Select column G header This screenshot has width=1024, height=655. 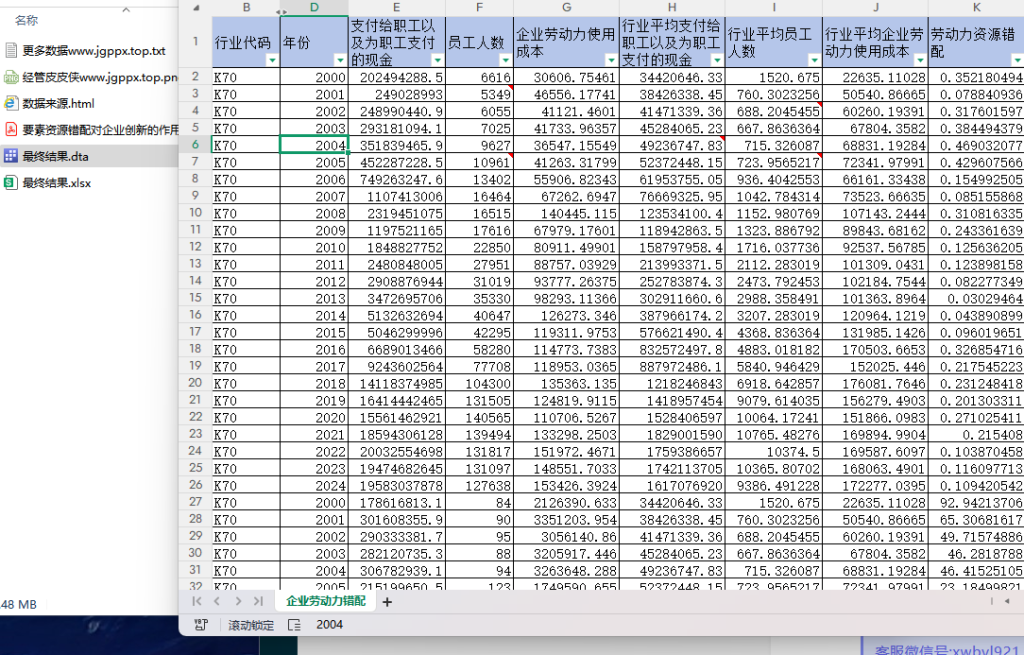(566, 8)
